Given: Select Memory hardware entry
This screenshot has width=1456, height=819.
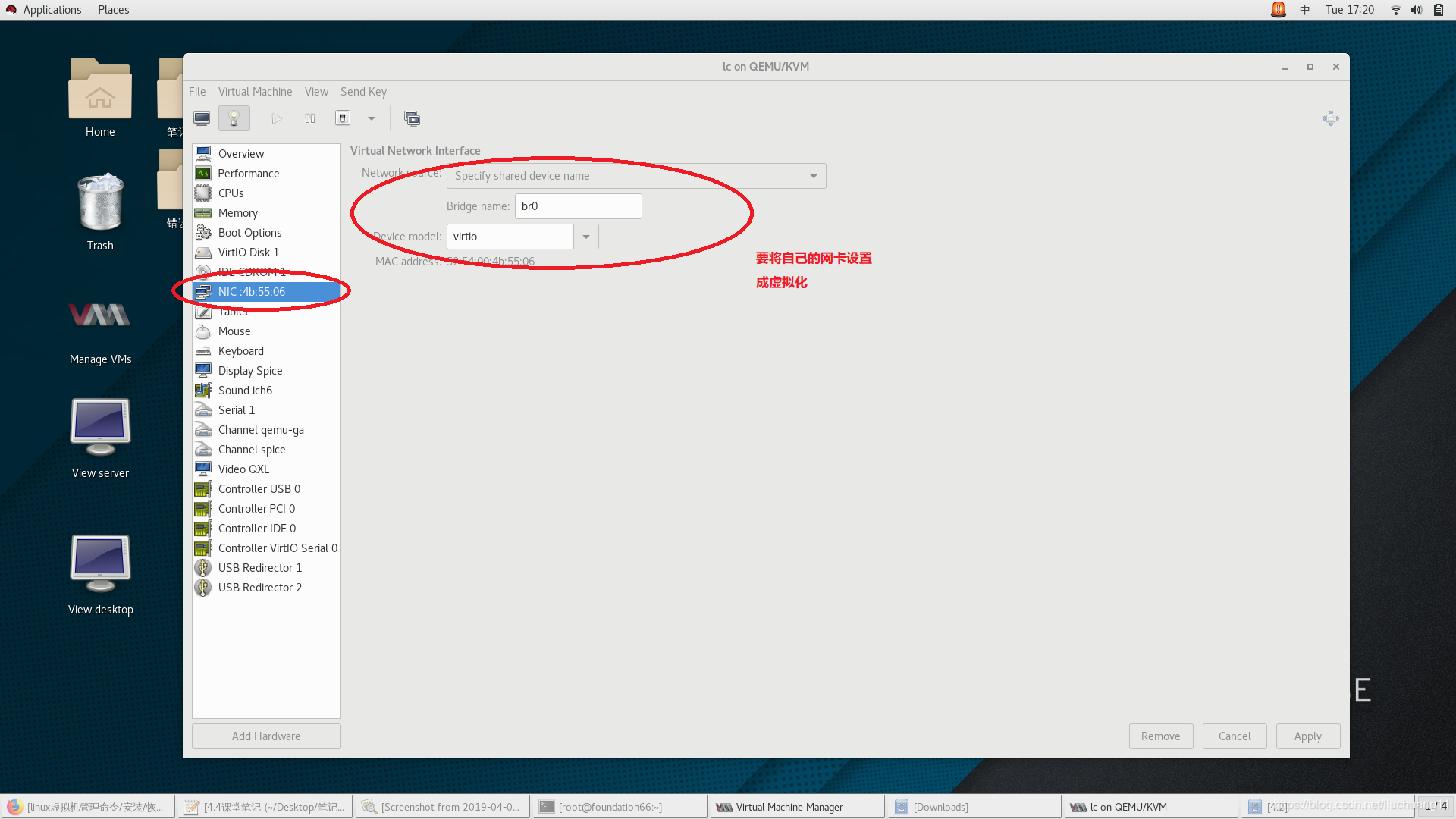Looking at the screenshot, I should tap(266, 213).
